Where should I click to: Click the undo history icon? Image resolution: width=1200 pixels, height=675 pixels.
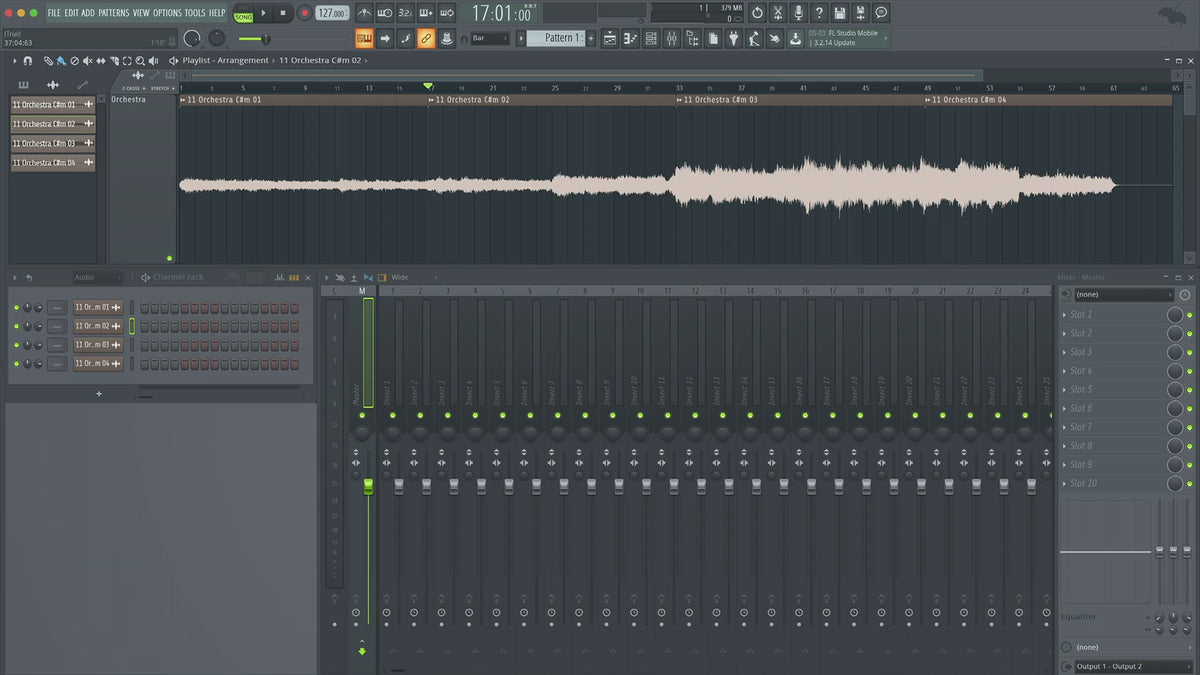(x=756, y=13)
